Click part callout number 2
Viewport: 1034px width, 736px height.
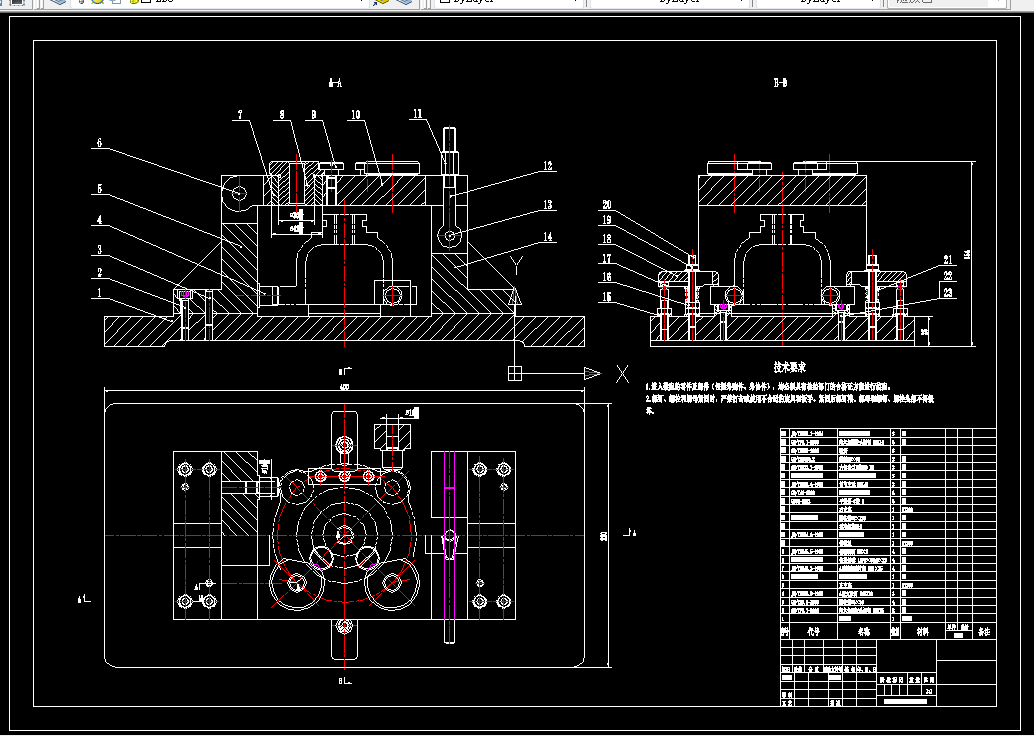coord(100,272)
